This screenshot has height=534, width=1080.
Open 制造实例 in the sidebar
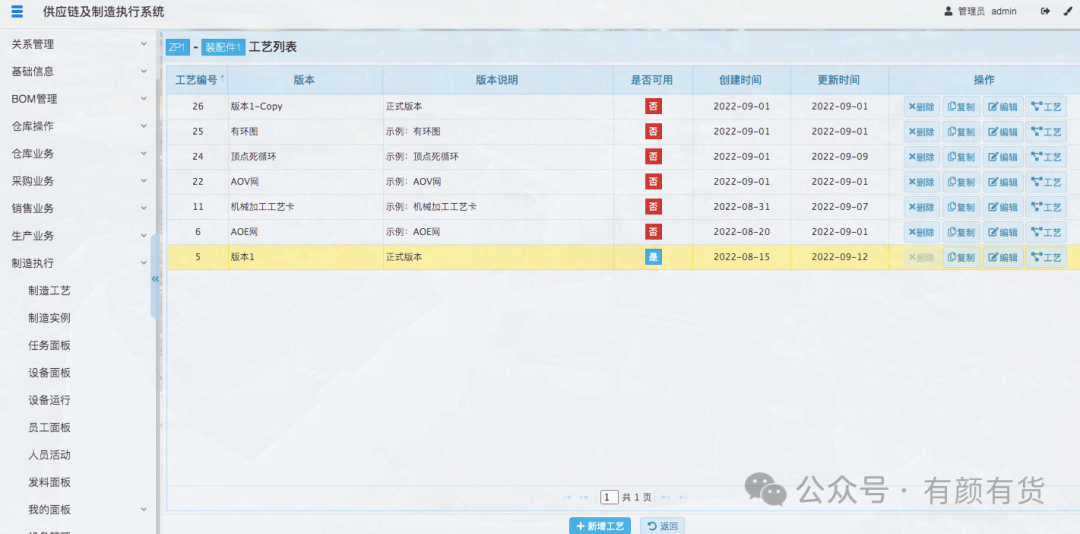[x=50, y=318]
